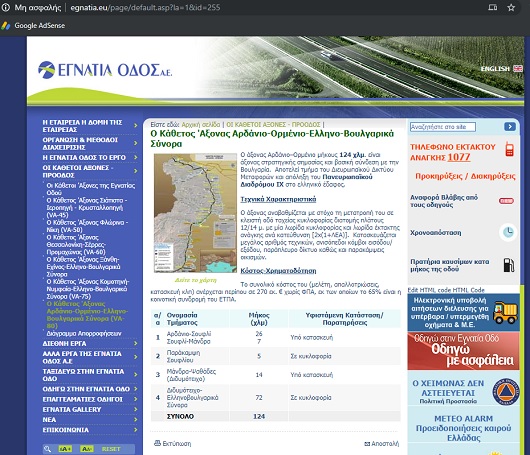Open ΤΑΞΙΔΕΥΩ ΣΤΗΝ ΕΓΝΑΤΙΑ ΟΔΟ menu
The image size is (530, 455).
click(x=83, y=375)
